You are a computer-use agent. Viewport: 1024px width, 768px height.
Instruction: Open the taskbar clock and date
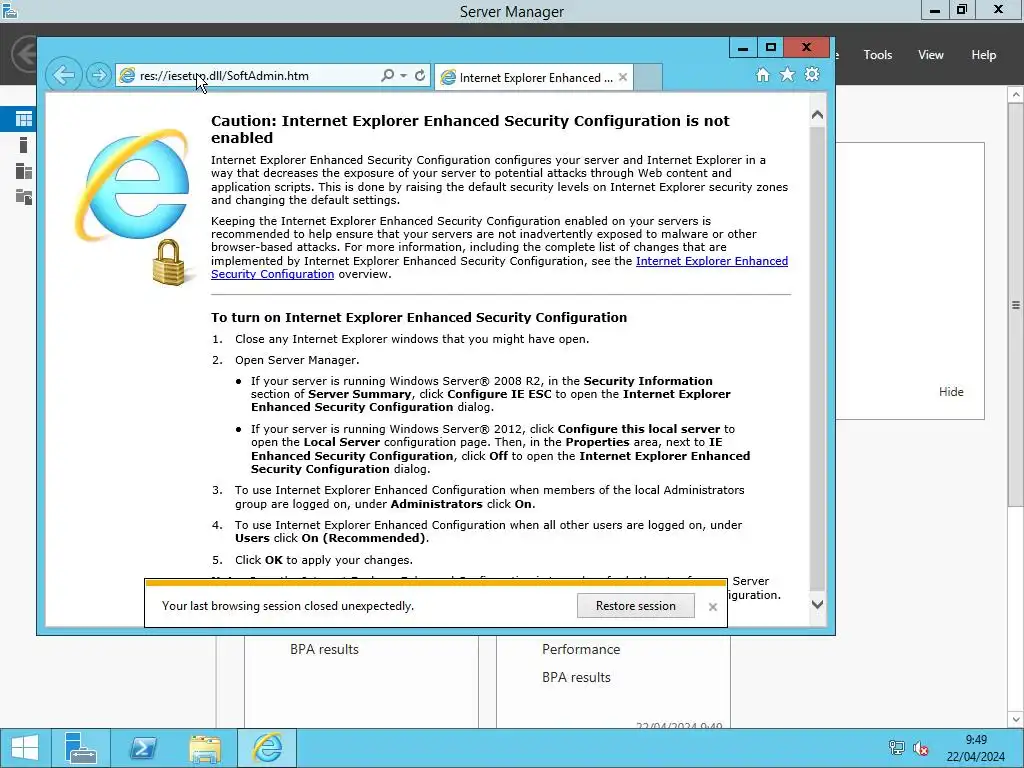[x=976, y=748]
